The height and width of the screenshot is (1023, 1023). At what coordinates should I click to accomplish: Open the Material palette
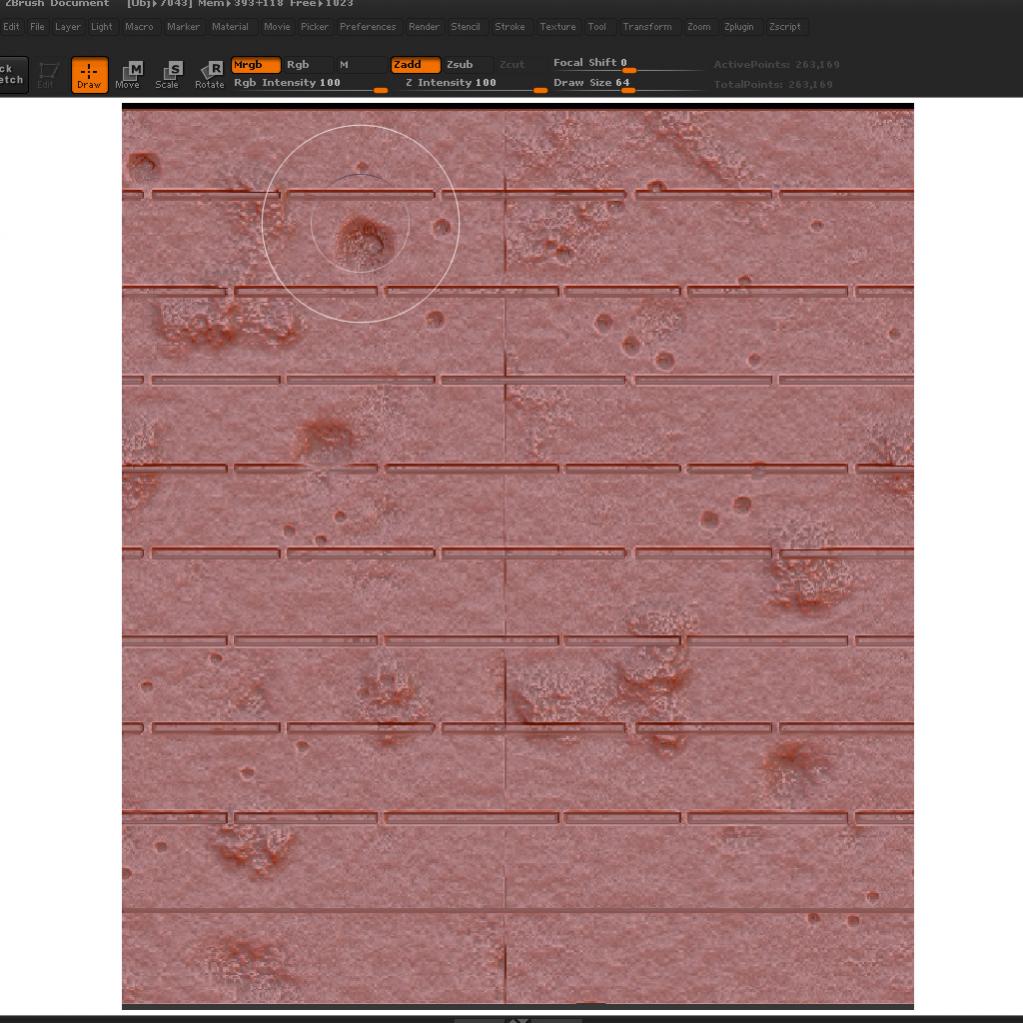tap(230, 27)
